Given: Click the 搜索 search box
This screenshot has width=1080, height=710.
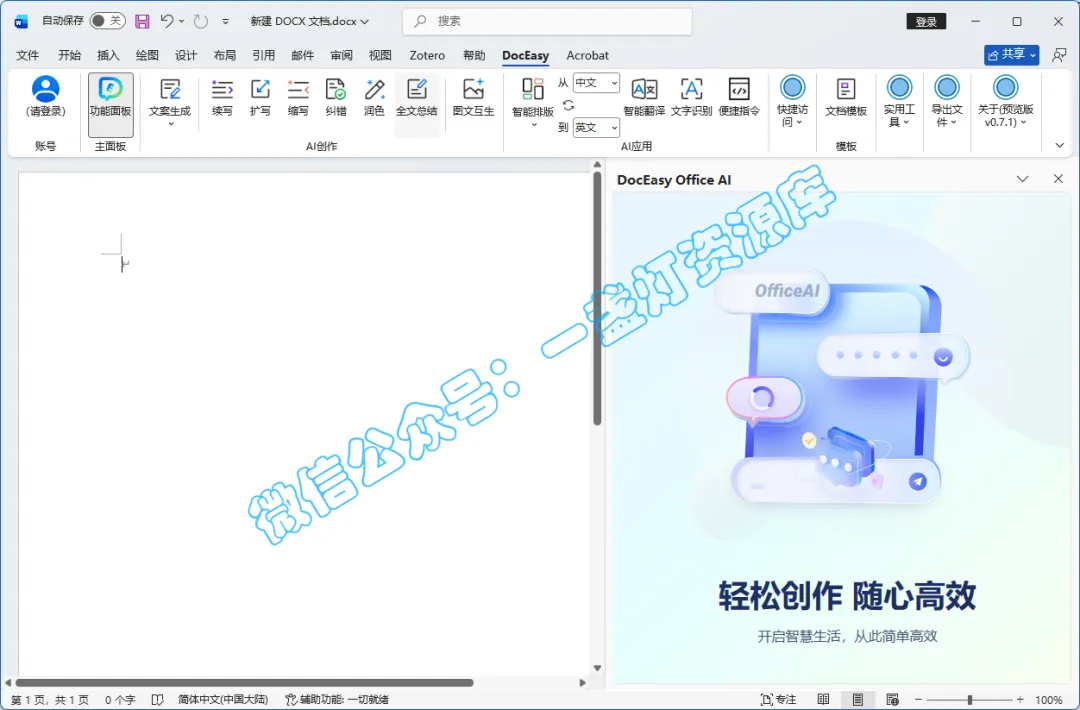Looking at the screenshot, I should click(547, 21).
